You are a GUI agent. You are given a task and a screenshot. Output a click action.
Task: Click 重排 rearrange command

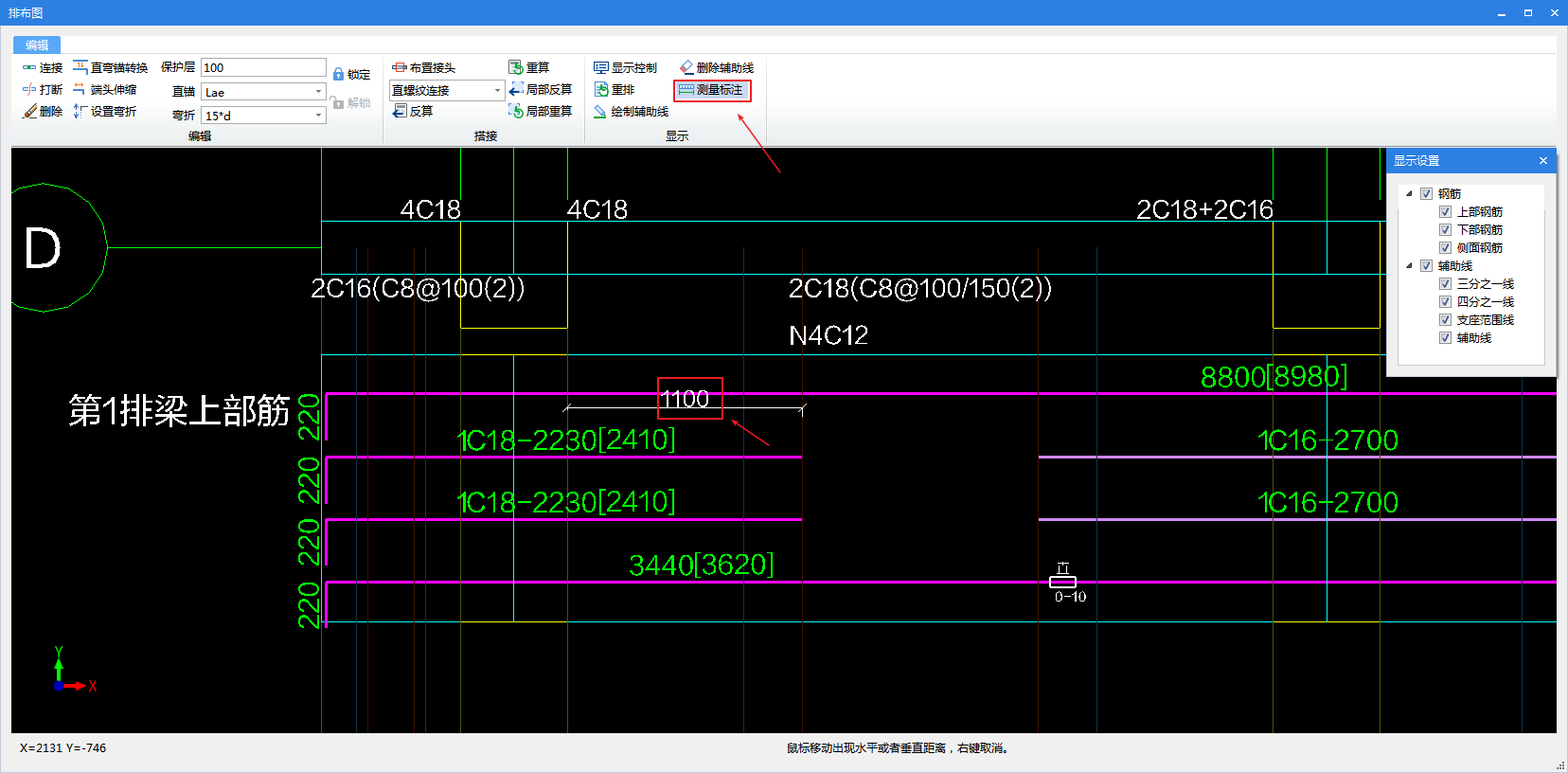[615, 90]
